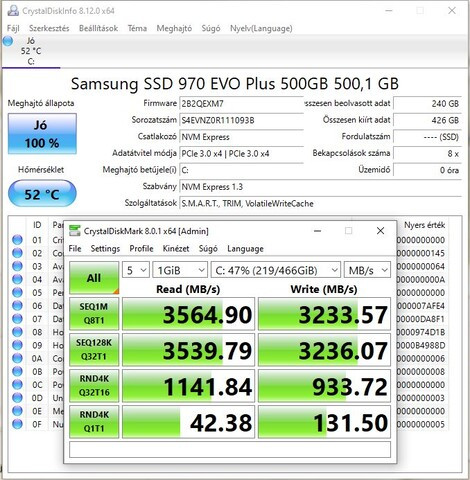Image resolution: width=470 pixels, height=480 pixels.
Task: Click the status orb of SMART row 02
Action: pos(17,253)
